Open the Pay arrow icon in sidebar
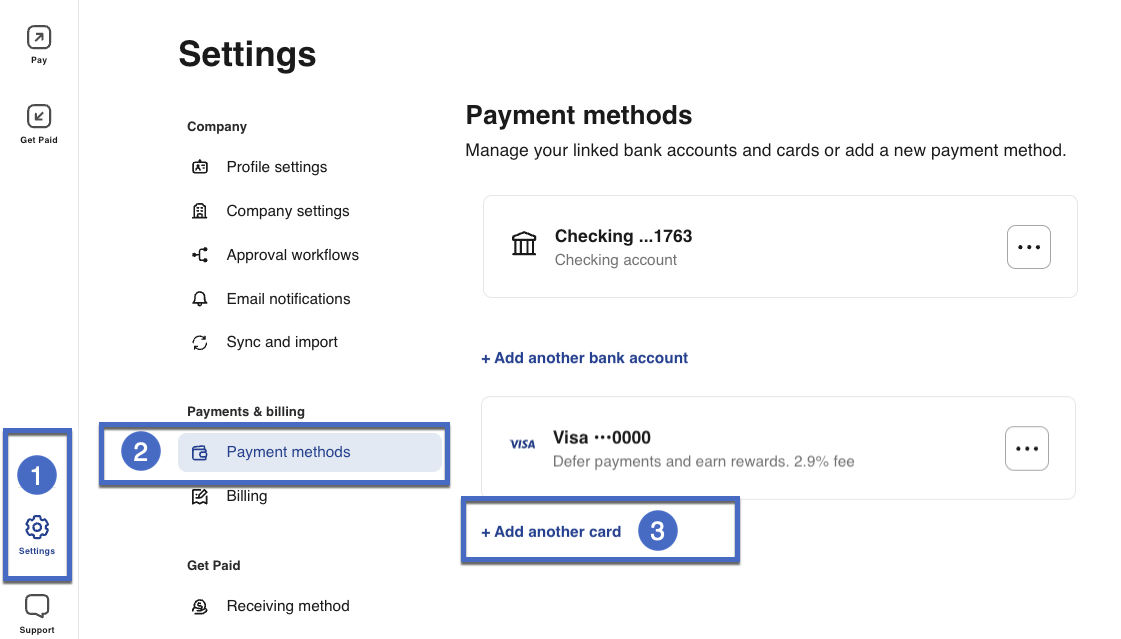Viewport: 1121px width, 639px height. tap(38, 38)
